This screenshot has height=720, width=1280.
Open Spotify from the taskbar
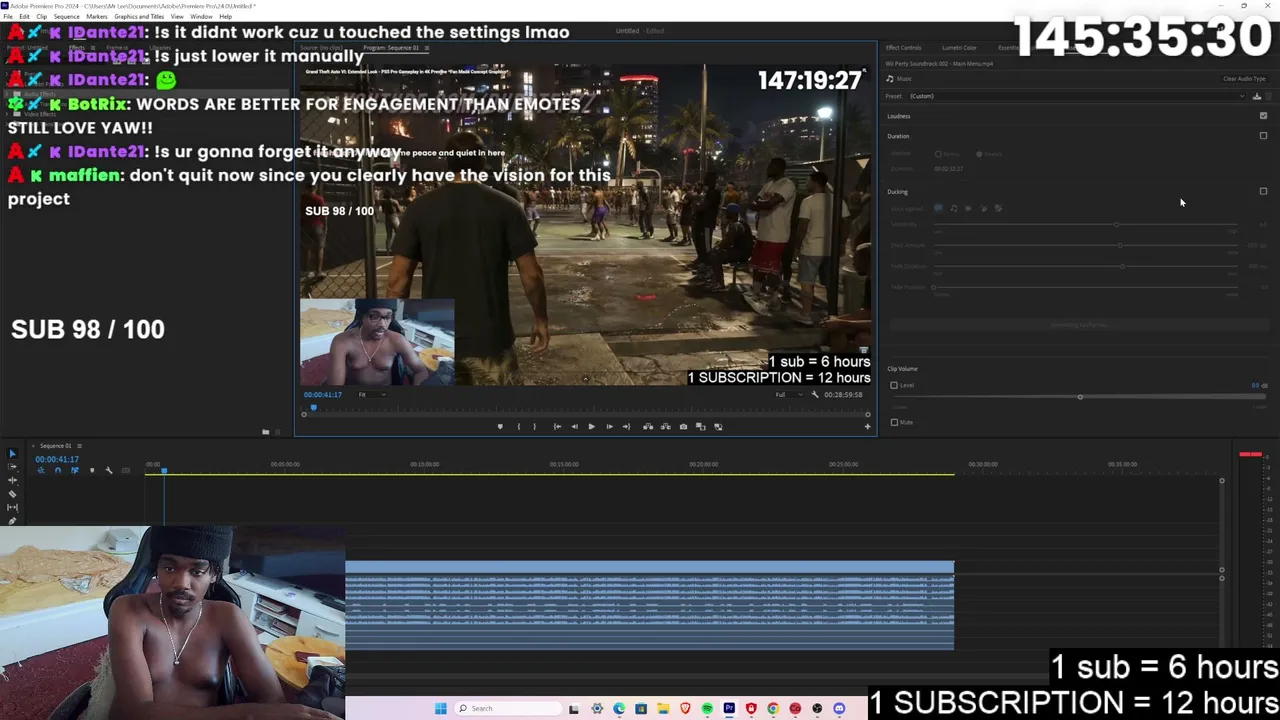707,709
